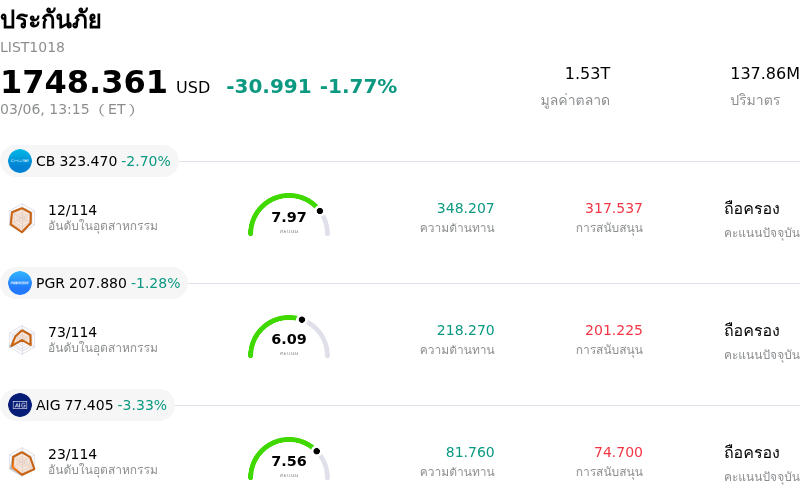800x499 pixels.
Task: Click the 137.86M volume value
Action: point(764,74)
